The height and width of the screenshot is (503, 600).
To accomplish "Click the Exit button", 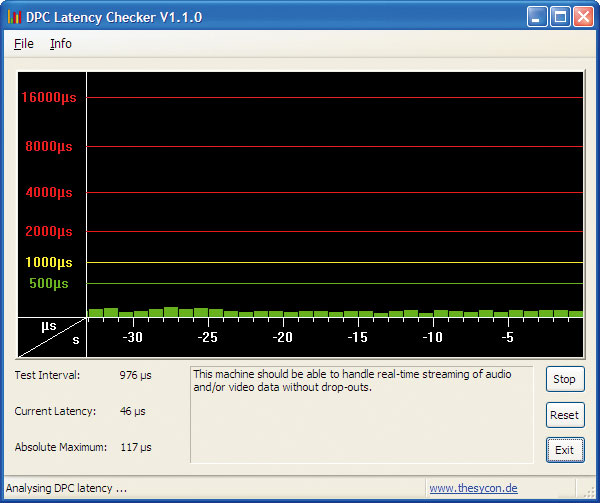I will click(565, 450).
